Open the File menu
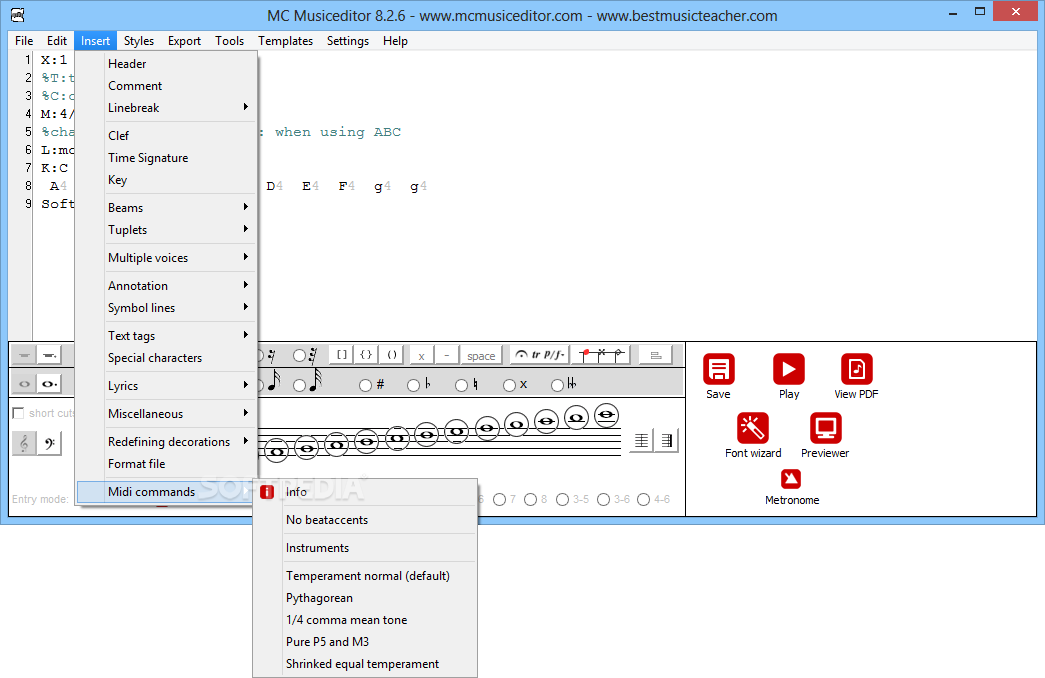This screenshot has width=1045, height=678. coord(24,41)
